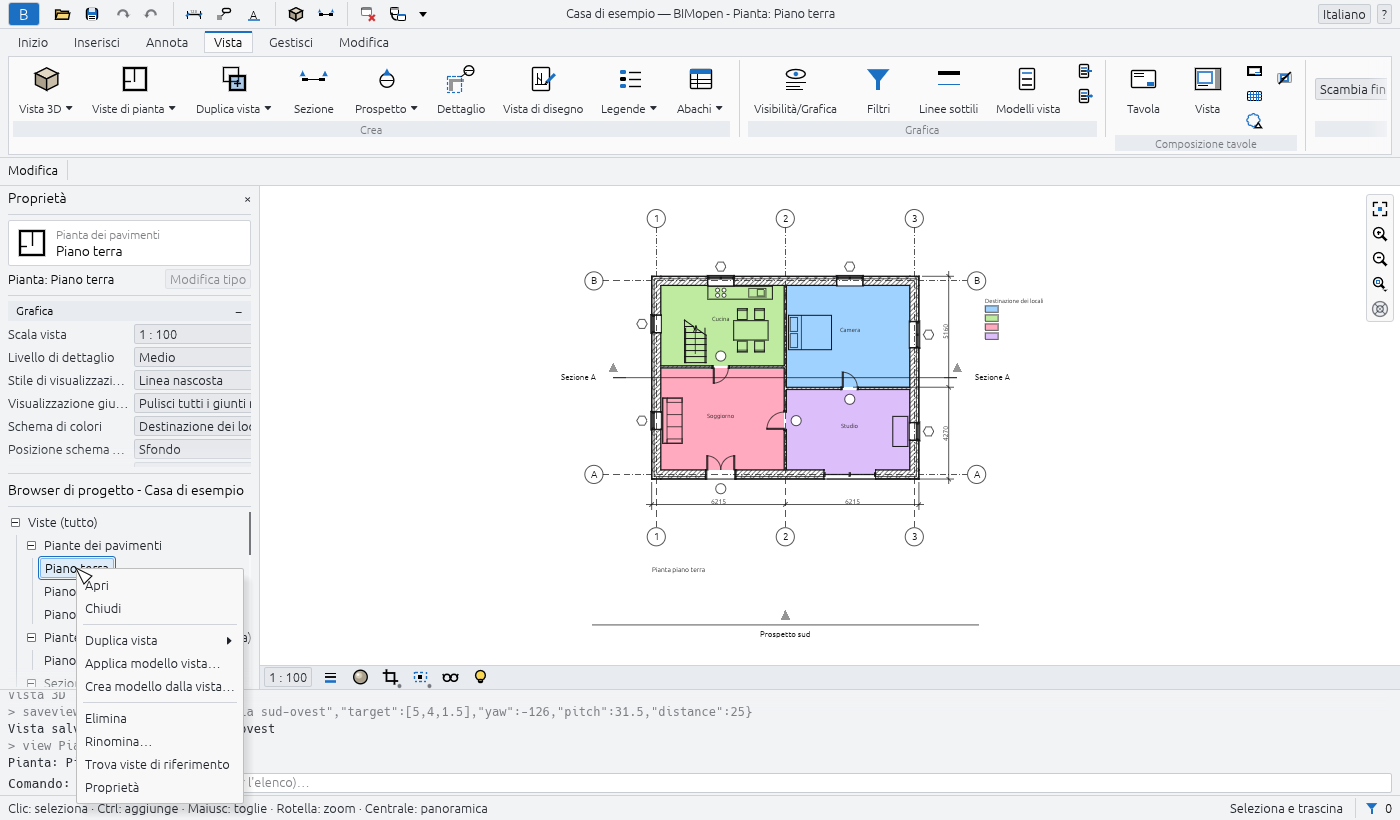This screenshot has height=820, width=1400.
Task: Collapse the Piante dei pavimenti tree node
Action: coord(32,546)
